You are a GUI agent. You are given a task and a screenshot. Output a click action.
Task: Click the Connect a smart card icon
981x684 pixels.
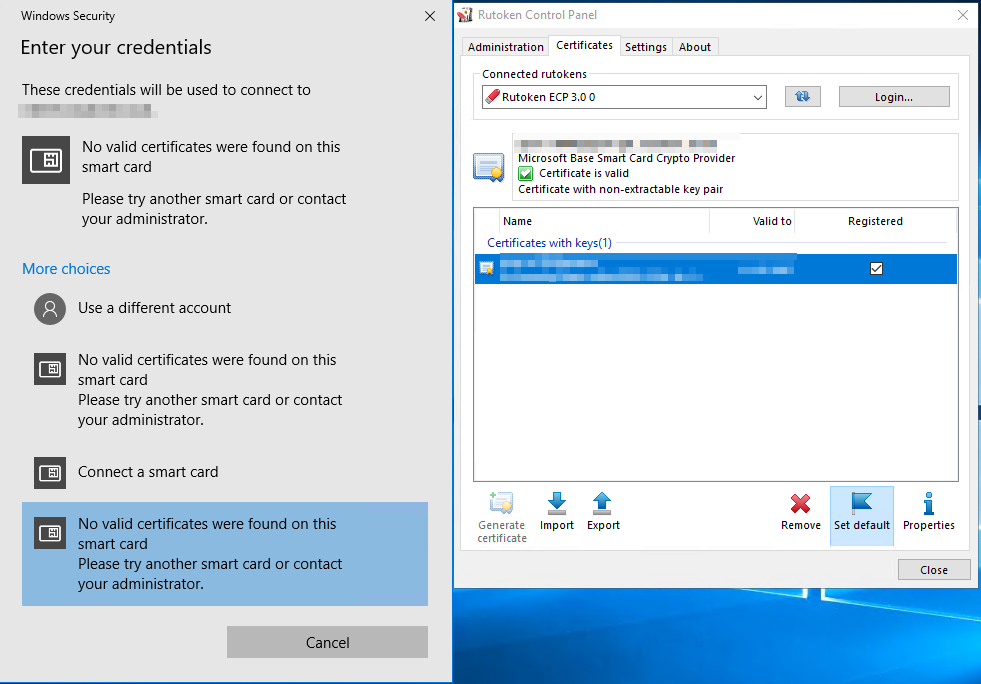point(50,472)
